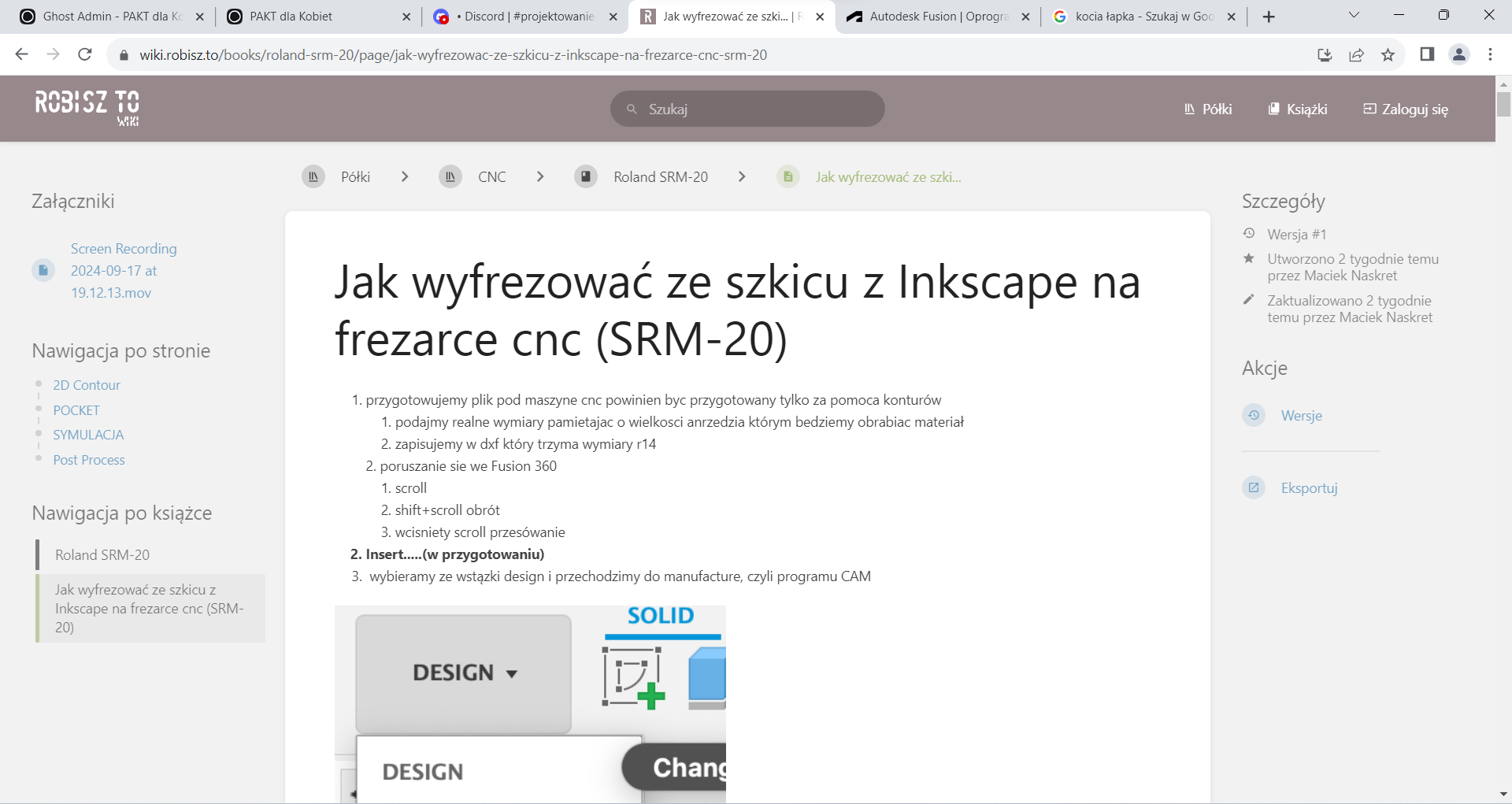This screenshot has width=1512, height=804.
Task: Expand the chevron after Półki breadcrumb
Action: pos(405,176)
